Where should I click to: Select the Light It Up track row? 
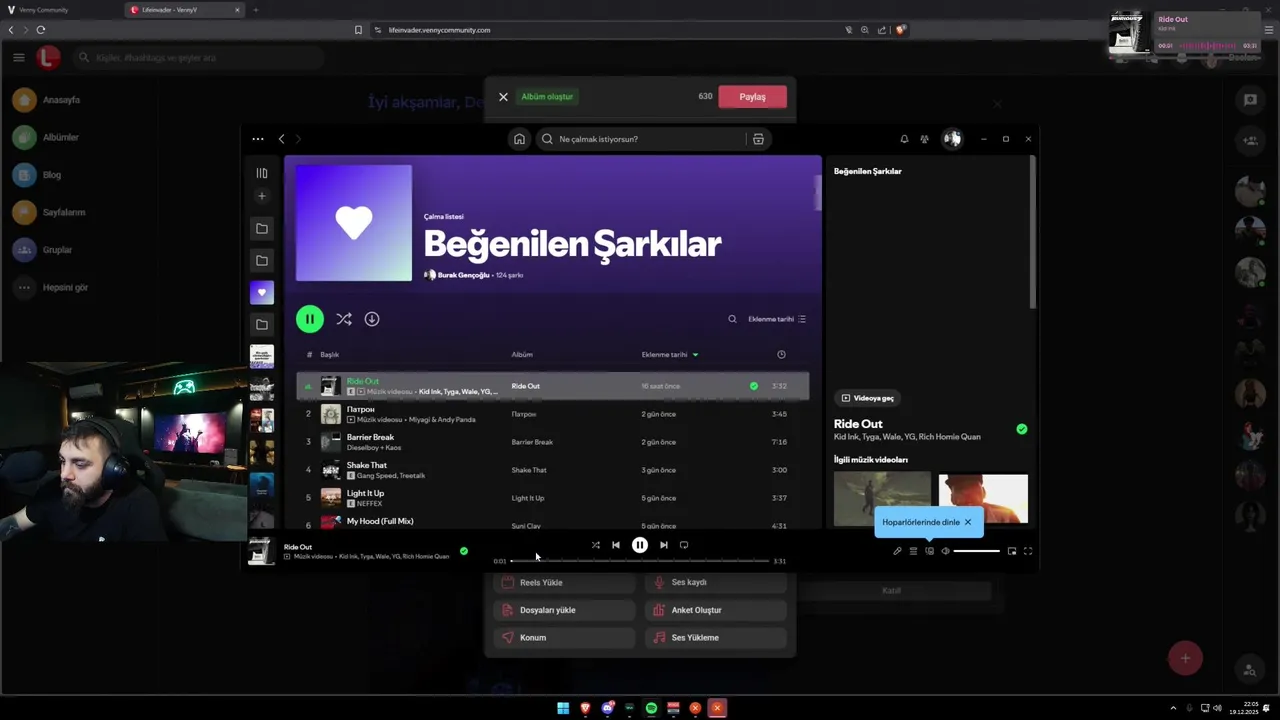coord(553,498)
